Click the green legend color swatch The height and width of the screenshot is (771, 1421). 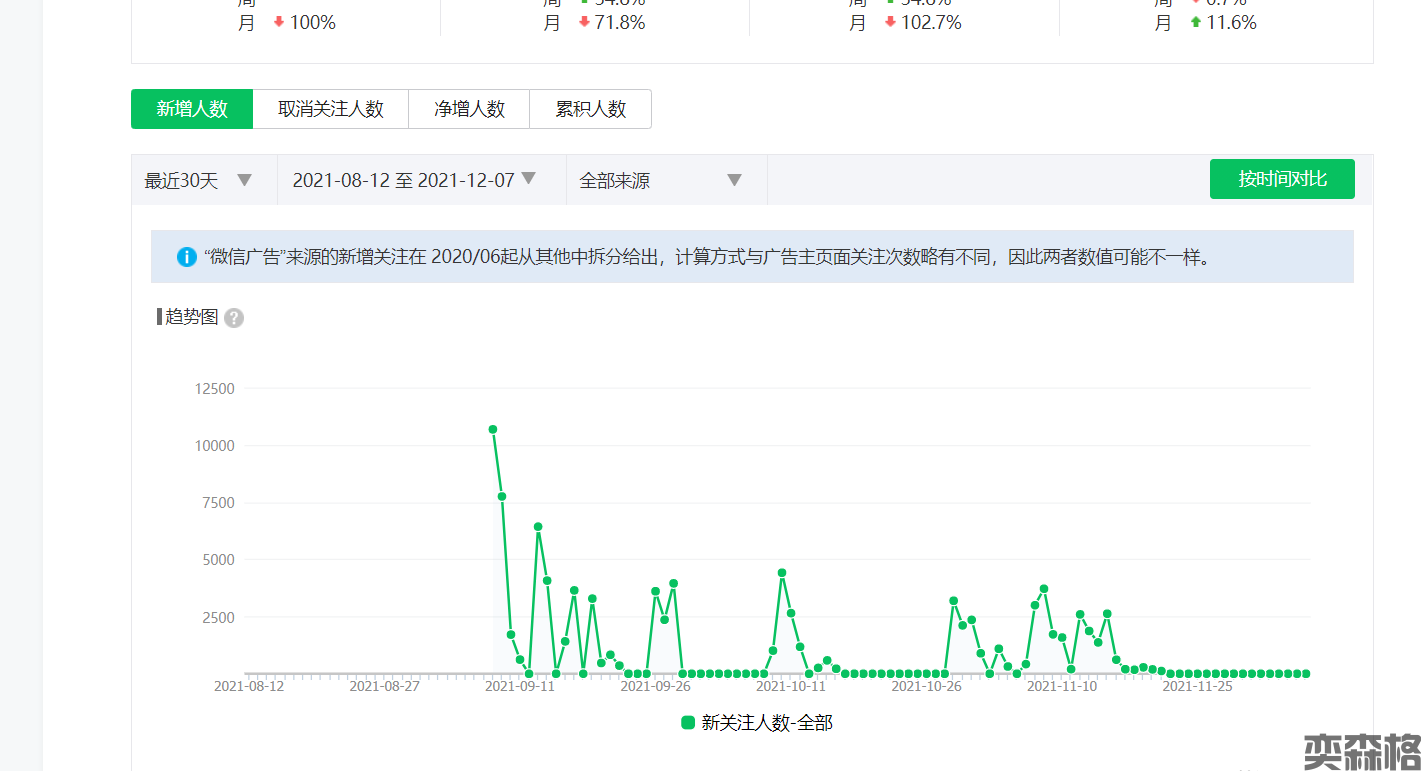[688, 722]
